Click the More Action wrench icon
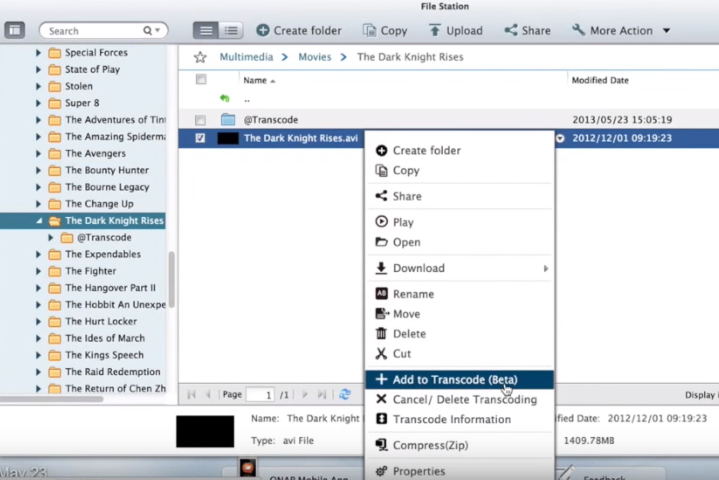 [x=579, y=30]
